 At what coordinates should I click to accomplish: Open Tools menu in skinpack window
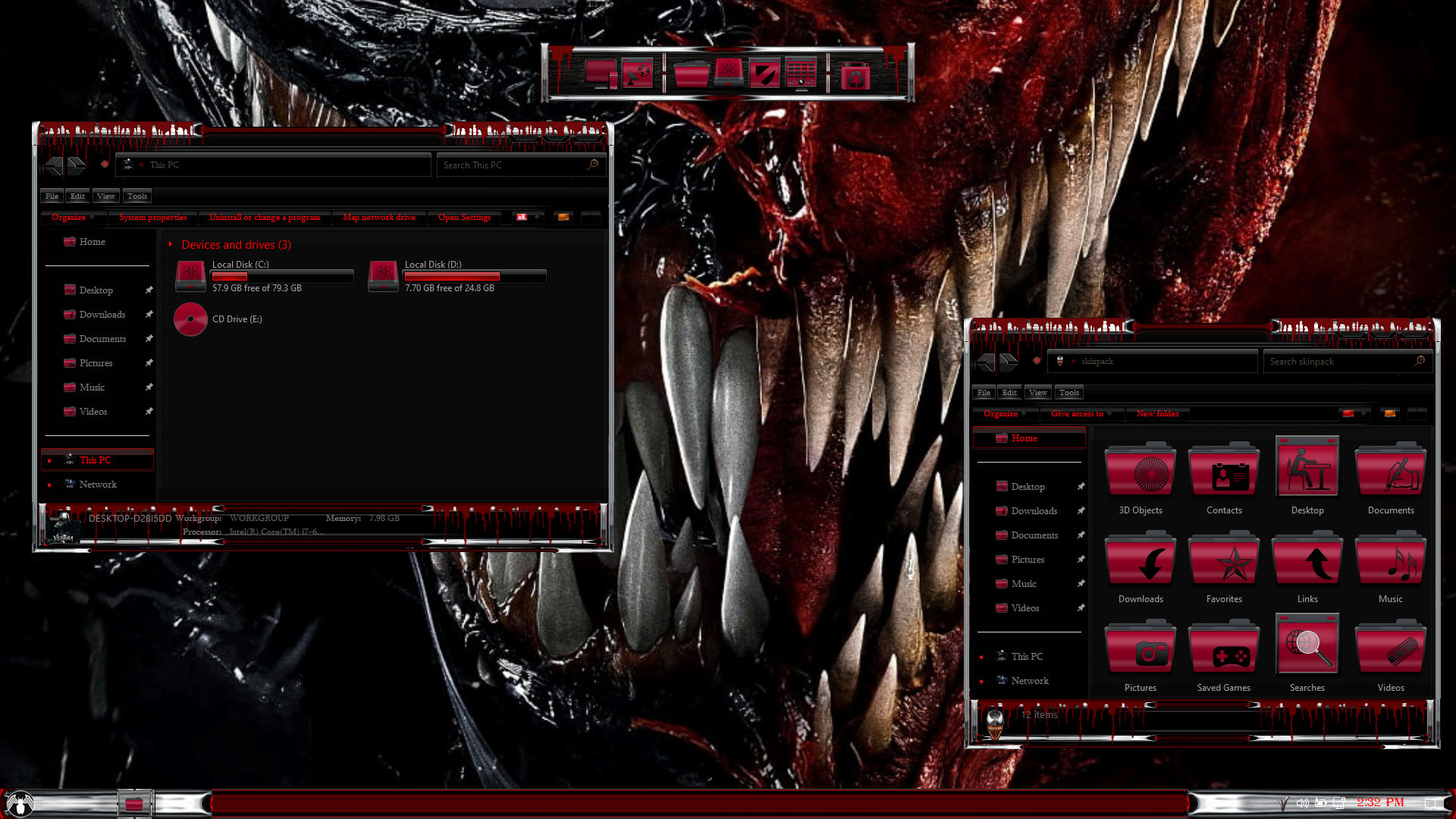1068,393
